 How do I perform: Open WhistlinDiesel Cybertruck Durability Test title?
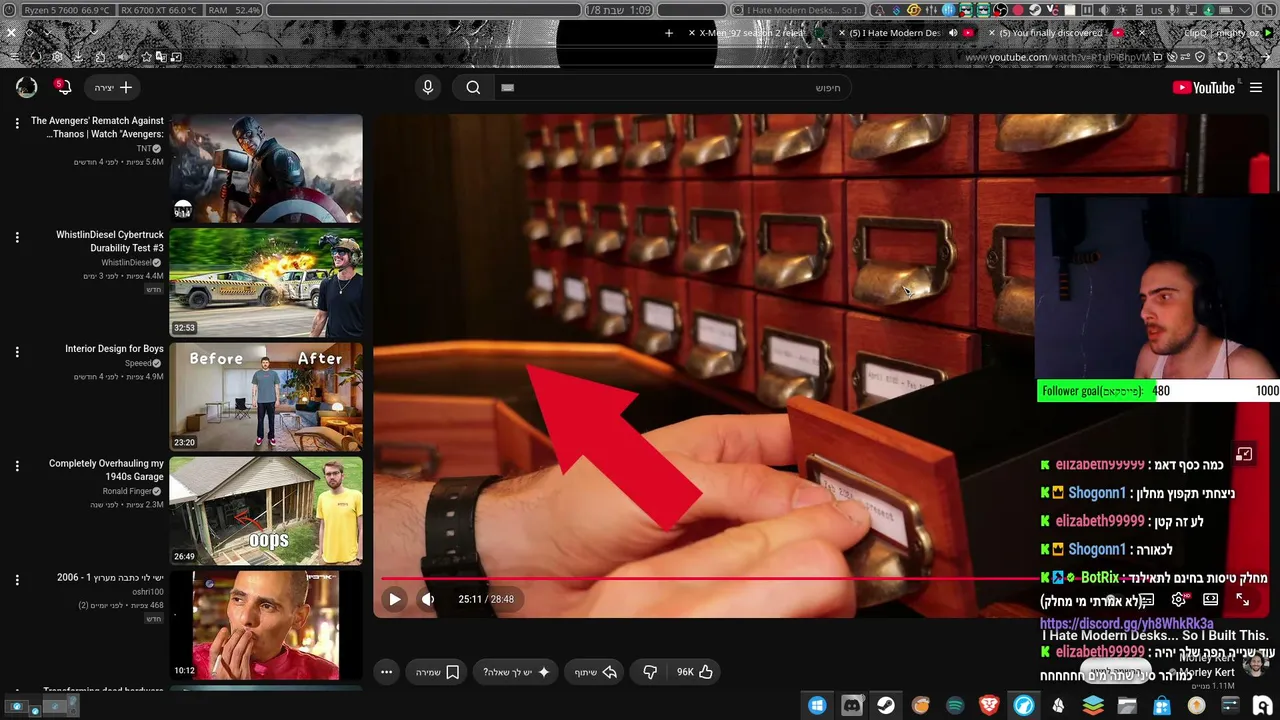pos(110,241)
